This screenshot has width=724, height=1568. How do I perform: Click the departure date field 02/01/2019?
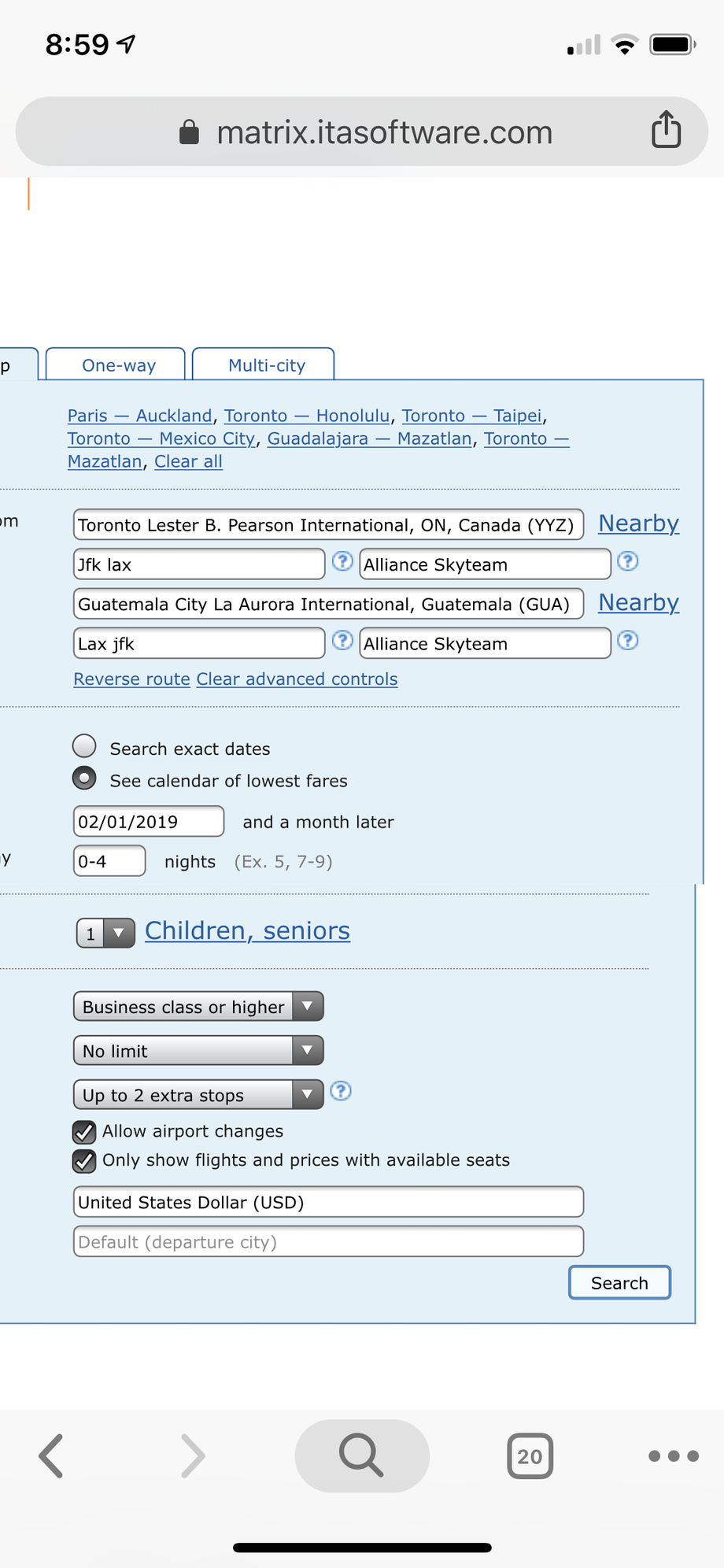click(x=149, y=822)
